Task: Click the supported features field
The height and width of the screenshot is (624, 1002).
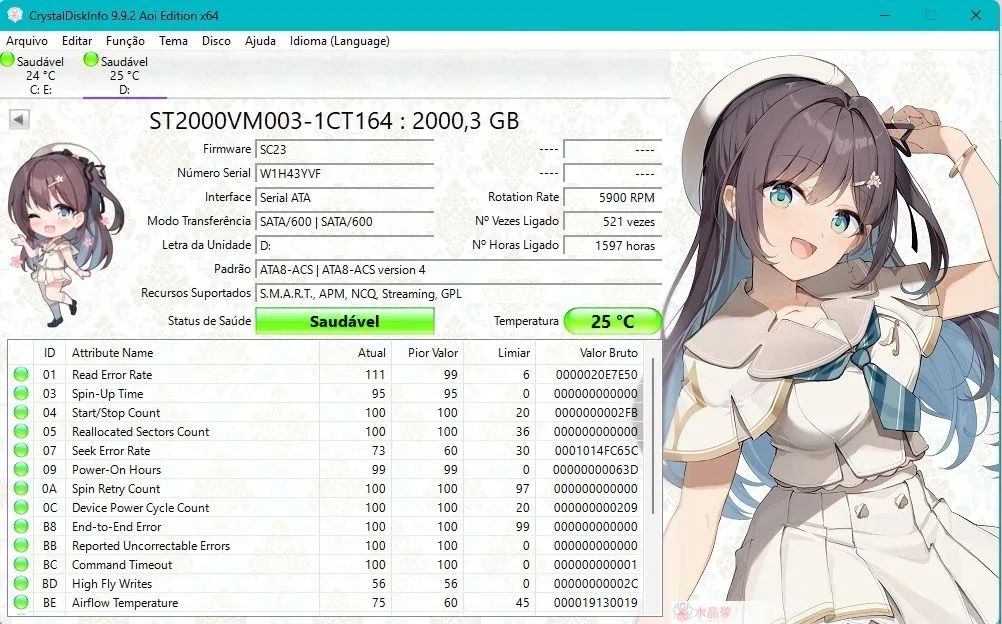Action: 458,293
